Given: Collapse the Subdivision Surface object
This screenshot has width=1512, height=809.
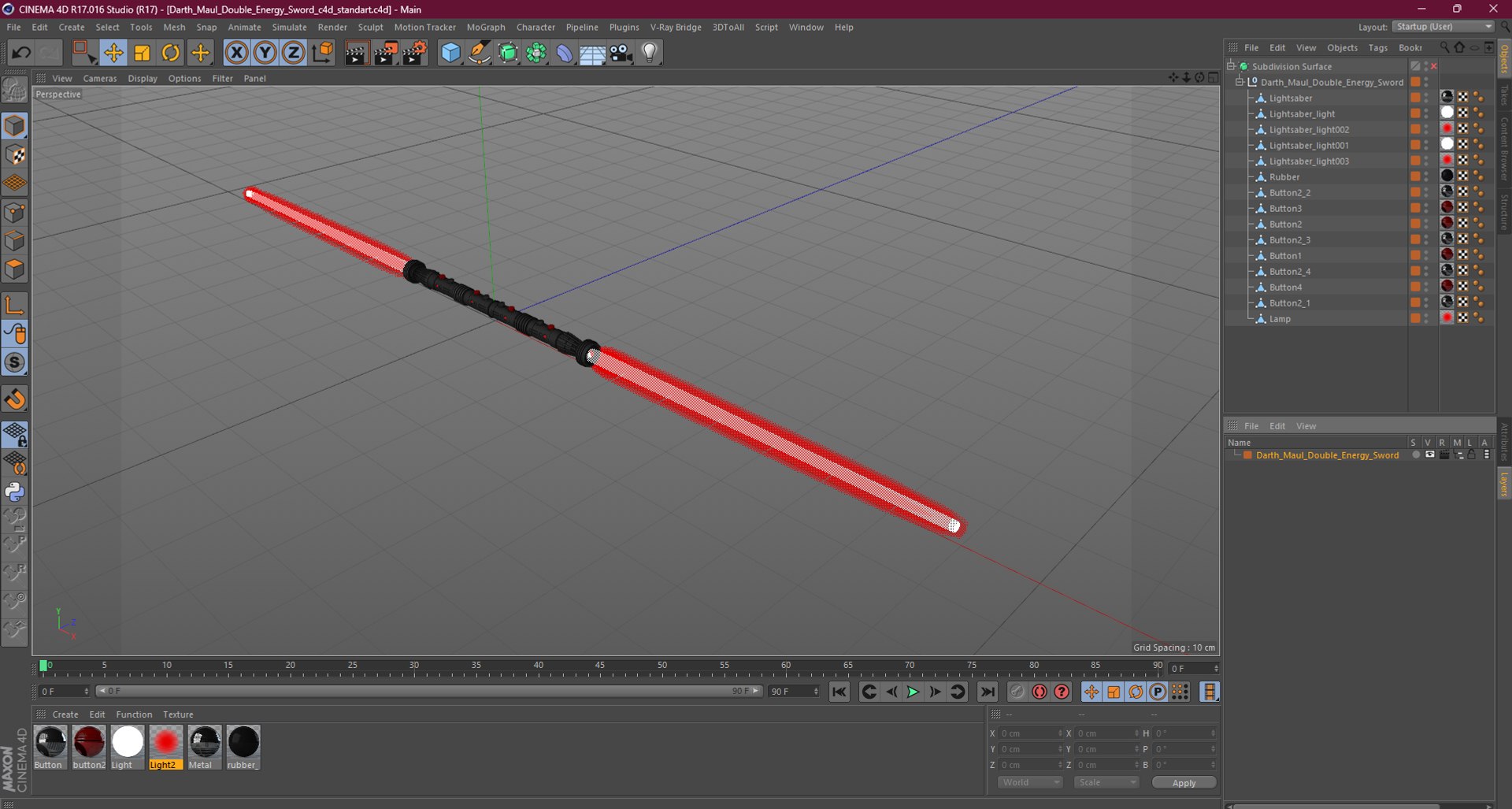Looking at the screenshot, I should pos(1231,66).
